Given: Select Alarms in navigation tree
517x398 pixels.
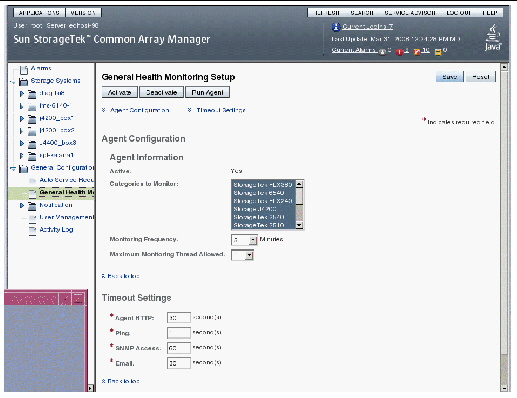Looking at the screenshot, I should (41, 68).
